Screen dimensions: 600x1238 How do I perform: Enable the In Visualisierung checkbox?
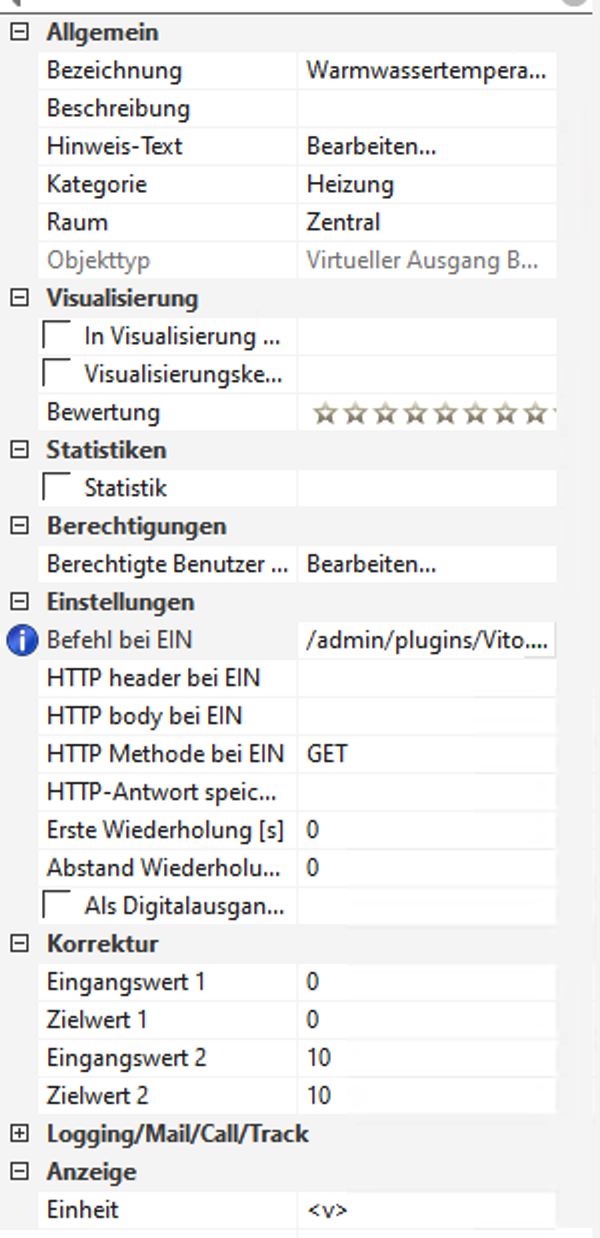[x=58, y=337]
